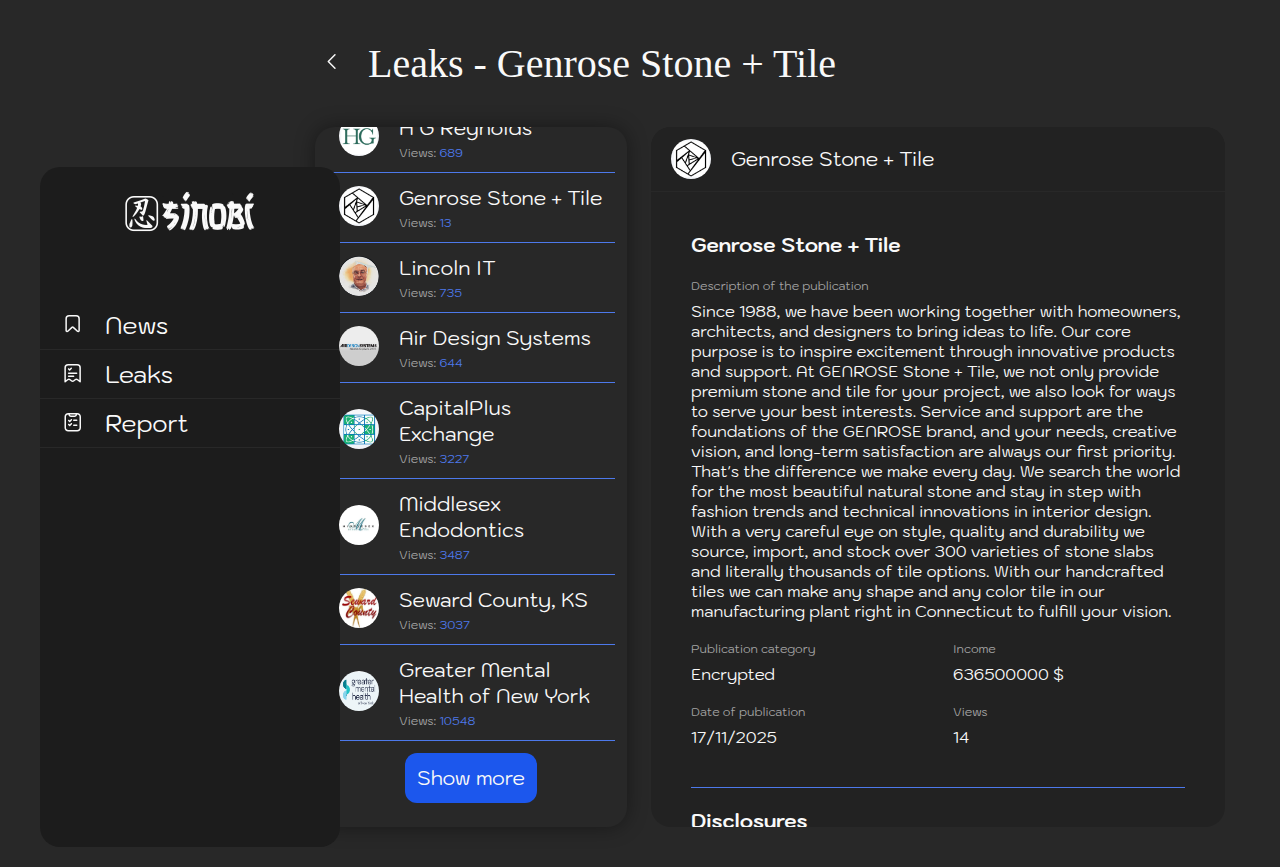Screen dimensions: 1280x867
Task: Click the CapitalPlus Exchange logo icon
Action: pyautogui.click(x=359, y=429)
